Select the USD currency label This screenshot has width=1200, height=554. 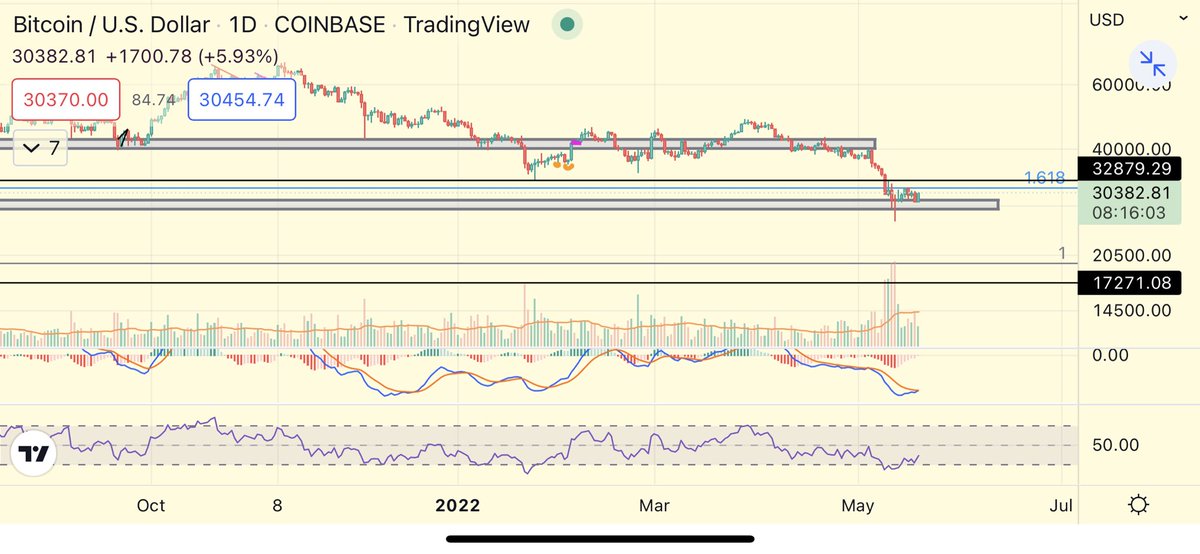point(1107,19)
